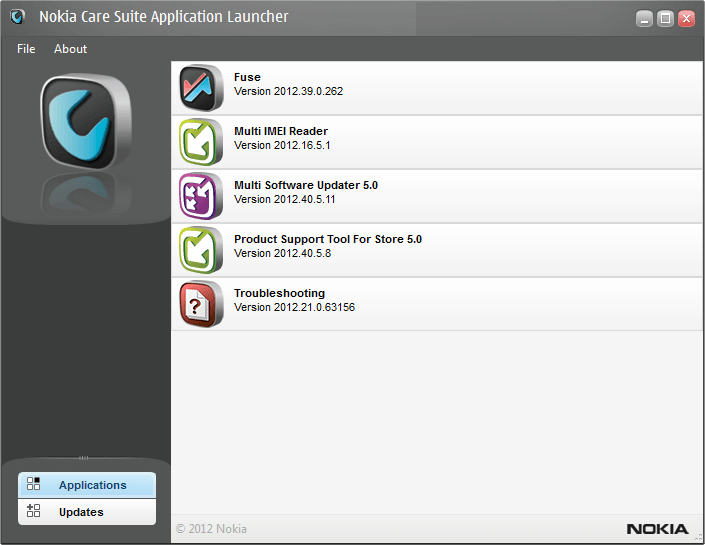The width and height of the screenshot is (705, 545).
Task: Switch to the Applications tab
Action: point(87,485)
